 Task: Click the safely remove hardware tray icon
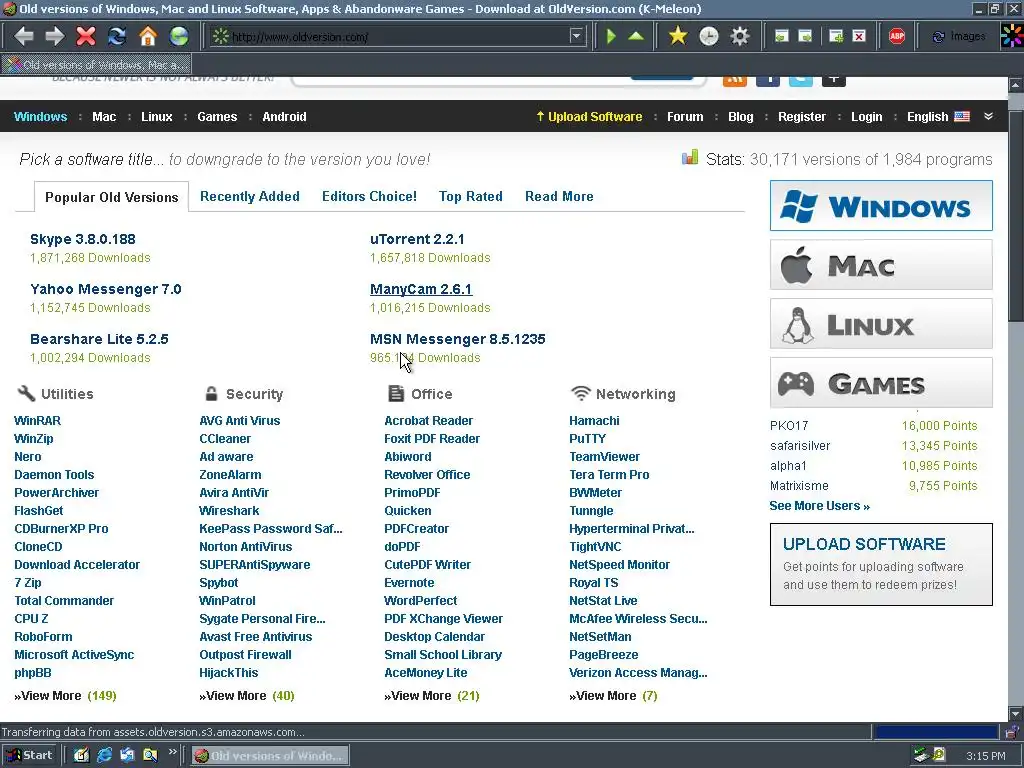(921, 755)
